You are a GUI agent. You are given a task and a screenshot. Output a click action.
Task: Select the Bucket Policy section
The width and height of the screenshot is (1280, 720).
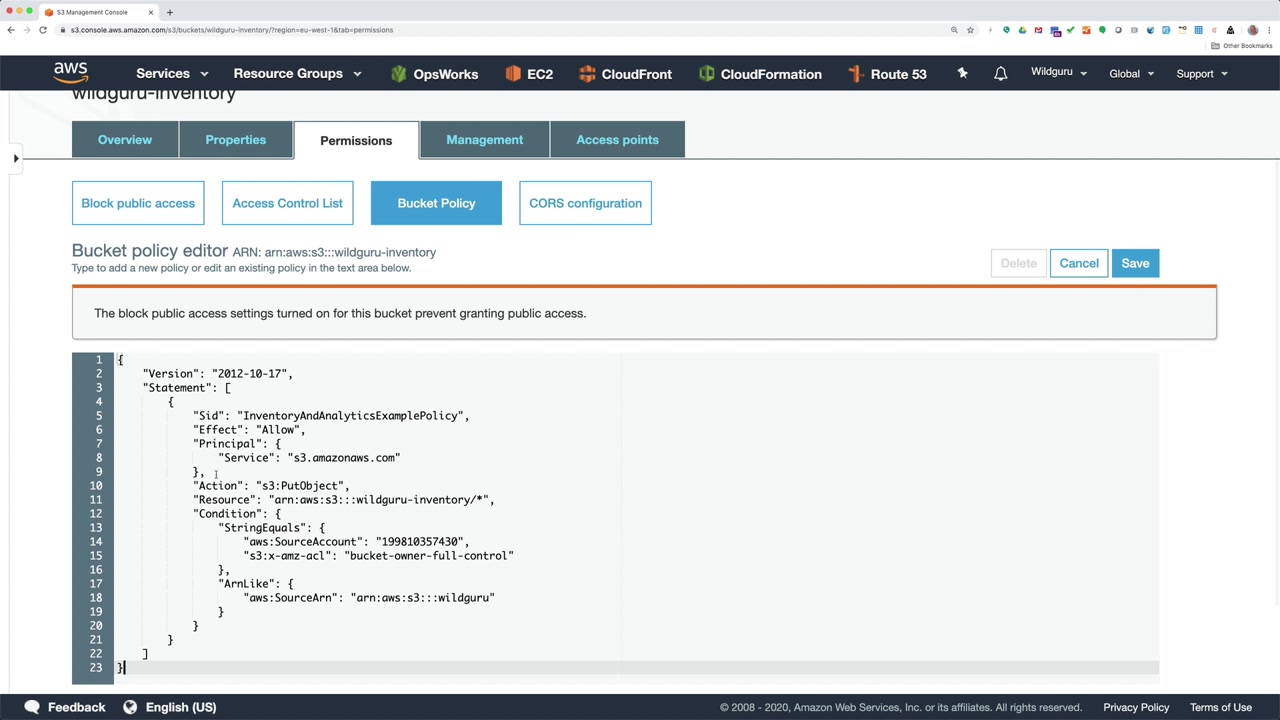[436, 203]
